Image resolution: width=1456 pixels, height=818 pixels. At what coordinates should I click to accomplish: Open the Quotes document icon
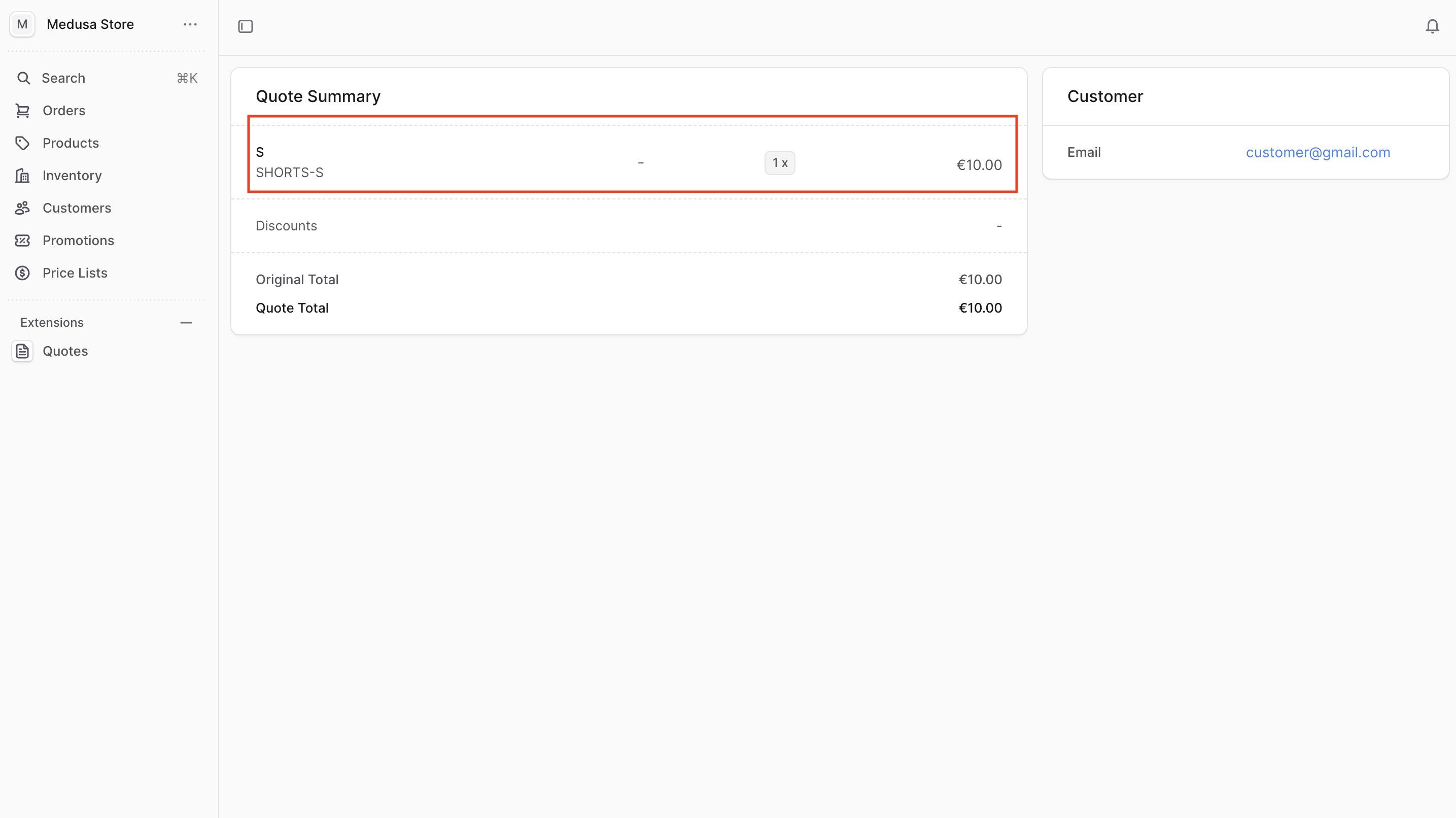tap(23, 351)
